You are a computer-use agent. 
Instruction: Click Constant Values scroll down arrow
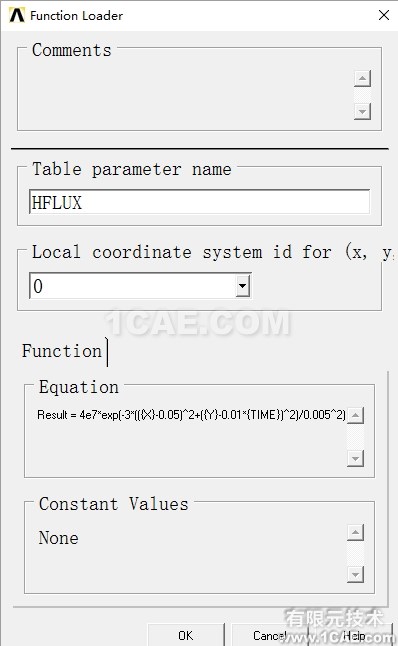(355, 574)
